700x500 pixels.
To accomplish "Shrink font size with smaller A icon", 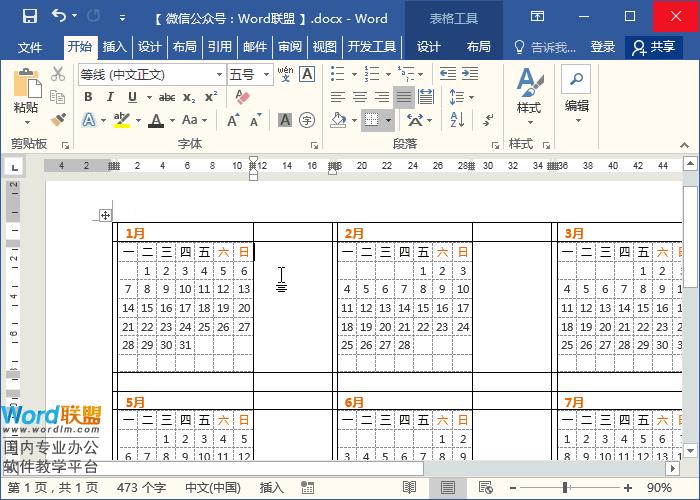I will 255,120.
